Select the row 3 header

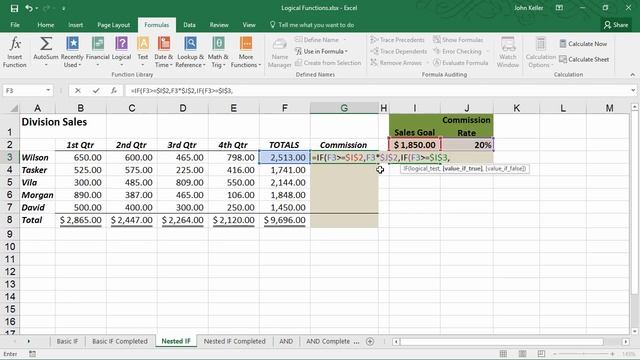click(9, 157)
